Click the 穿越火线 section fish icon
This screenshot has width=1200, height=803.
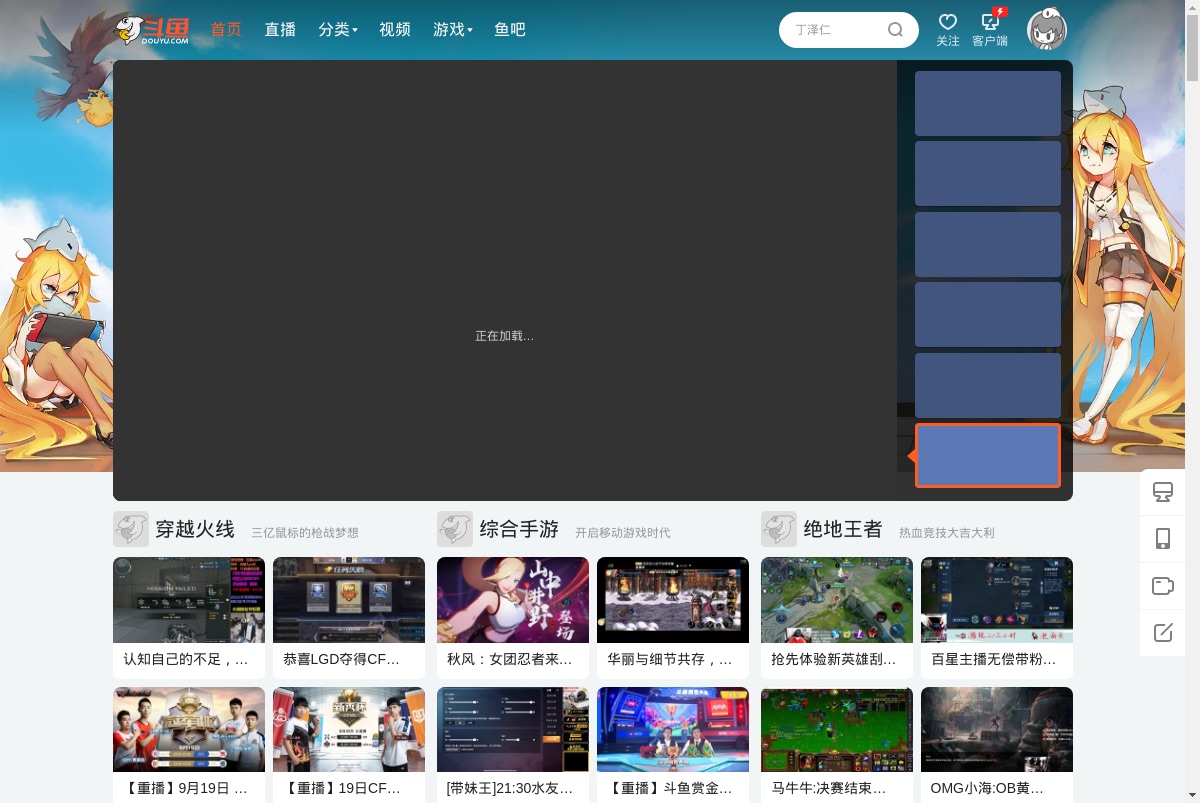[x=131, y=529]
